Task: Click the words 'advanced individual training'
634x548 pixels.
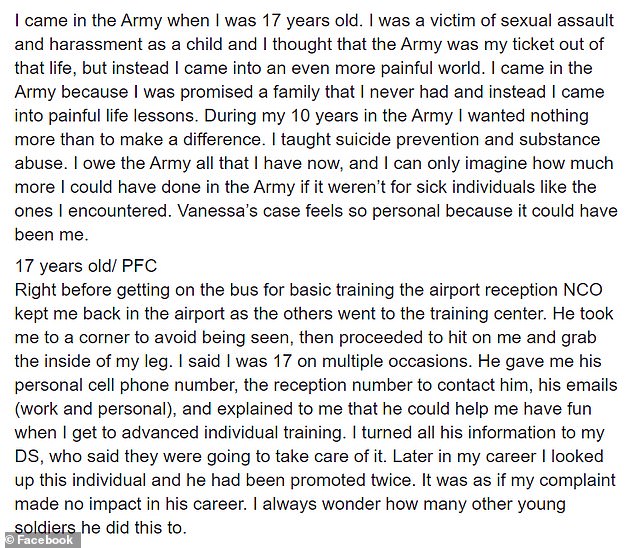Action: tap(232, 433)
